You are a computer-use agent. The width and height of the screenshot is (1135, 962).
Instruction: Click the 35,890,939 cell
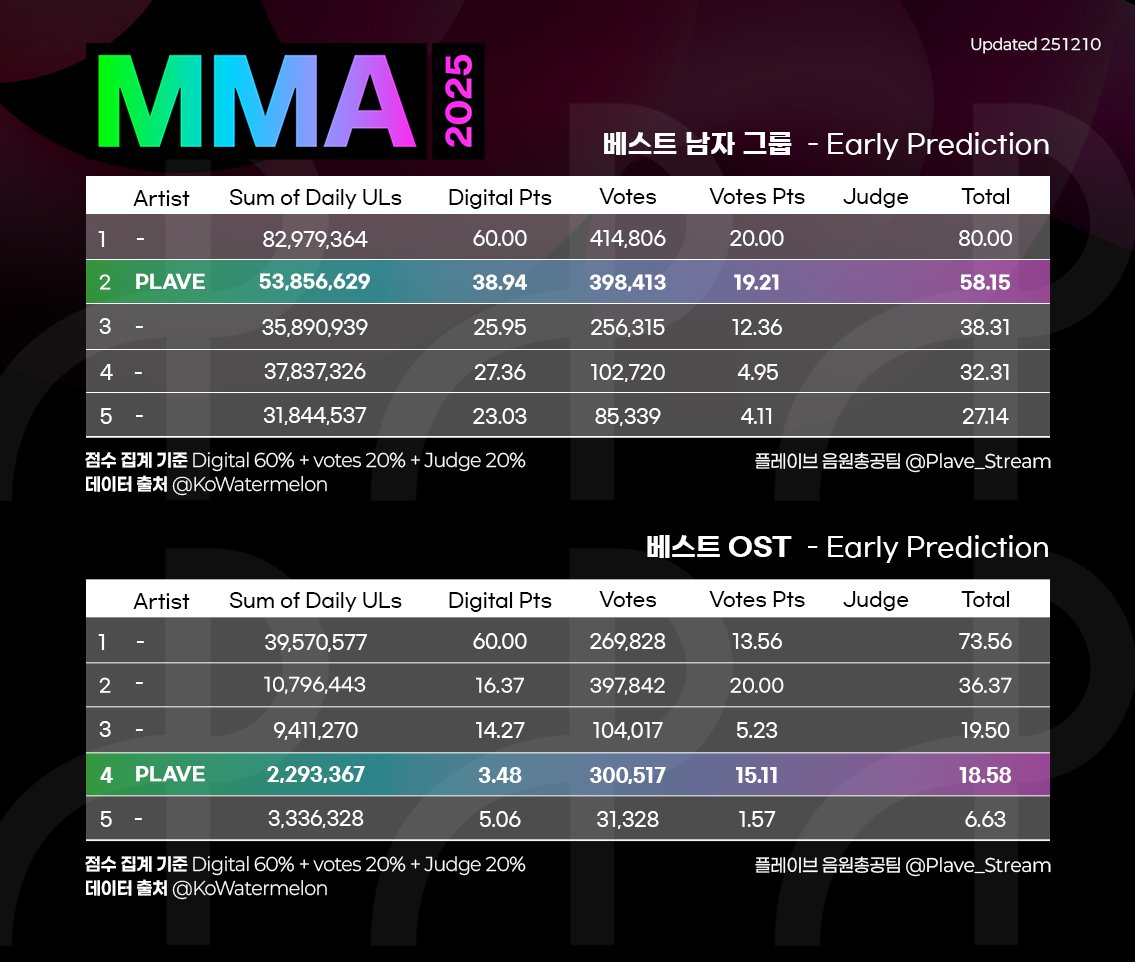315,327
